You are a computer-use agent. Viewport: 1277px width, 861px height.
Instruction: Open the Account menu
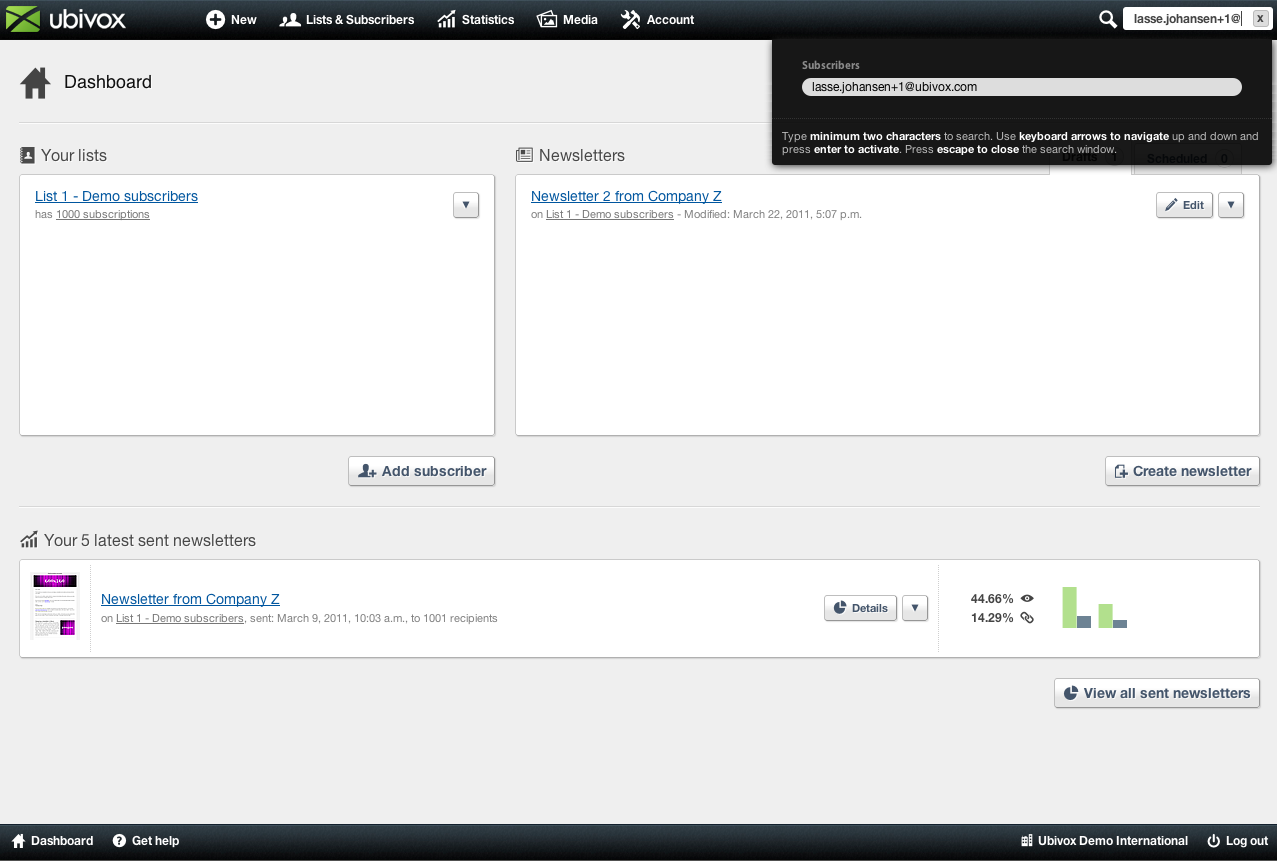point(657,19)
